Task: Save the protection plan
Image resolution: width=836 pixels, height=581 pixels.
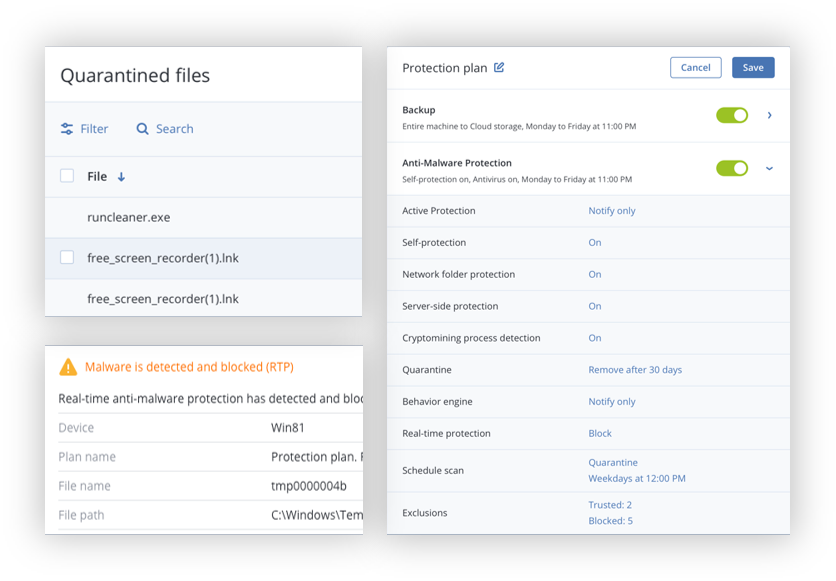Action: (x=753, y=68)
